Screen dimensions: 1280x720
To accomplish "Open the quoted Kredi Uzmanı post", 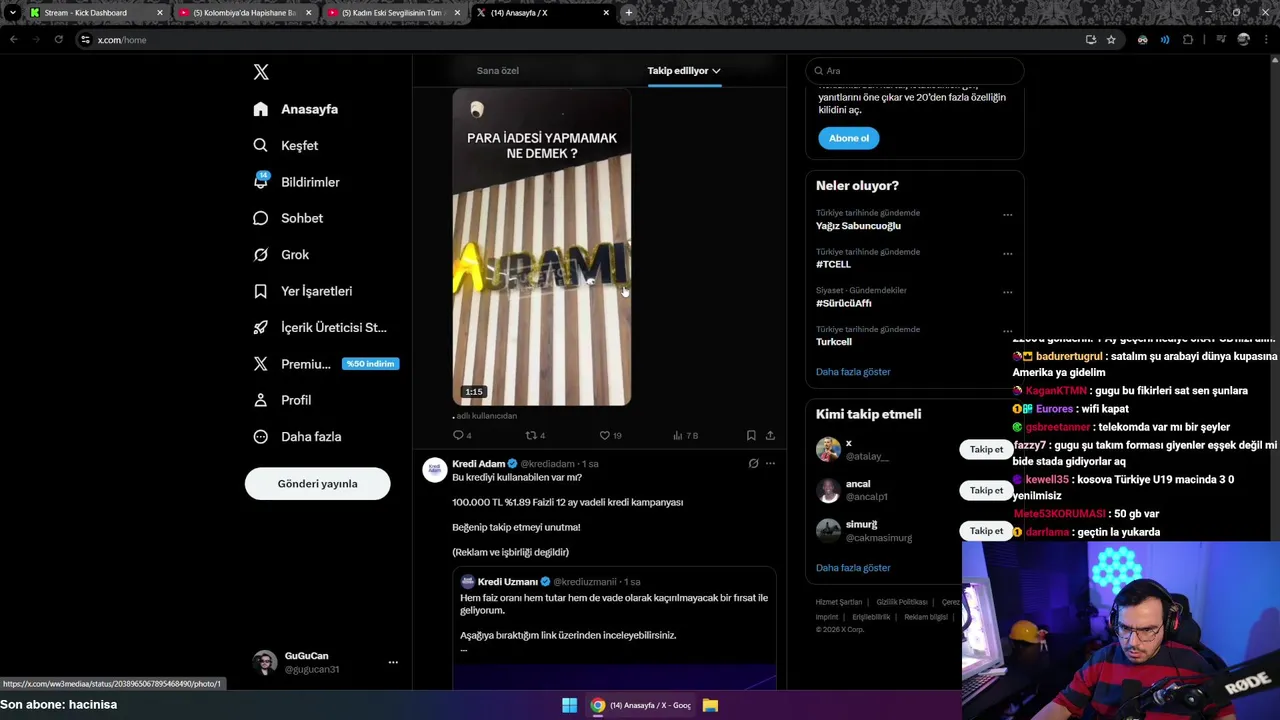I will 614,628.
